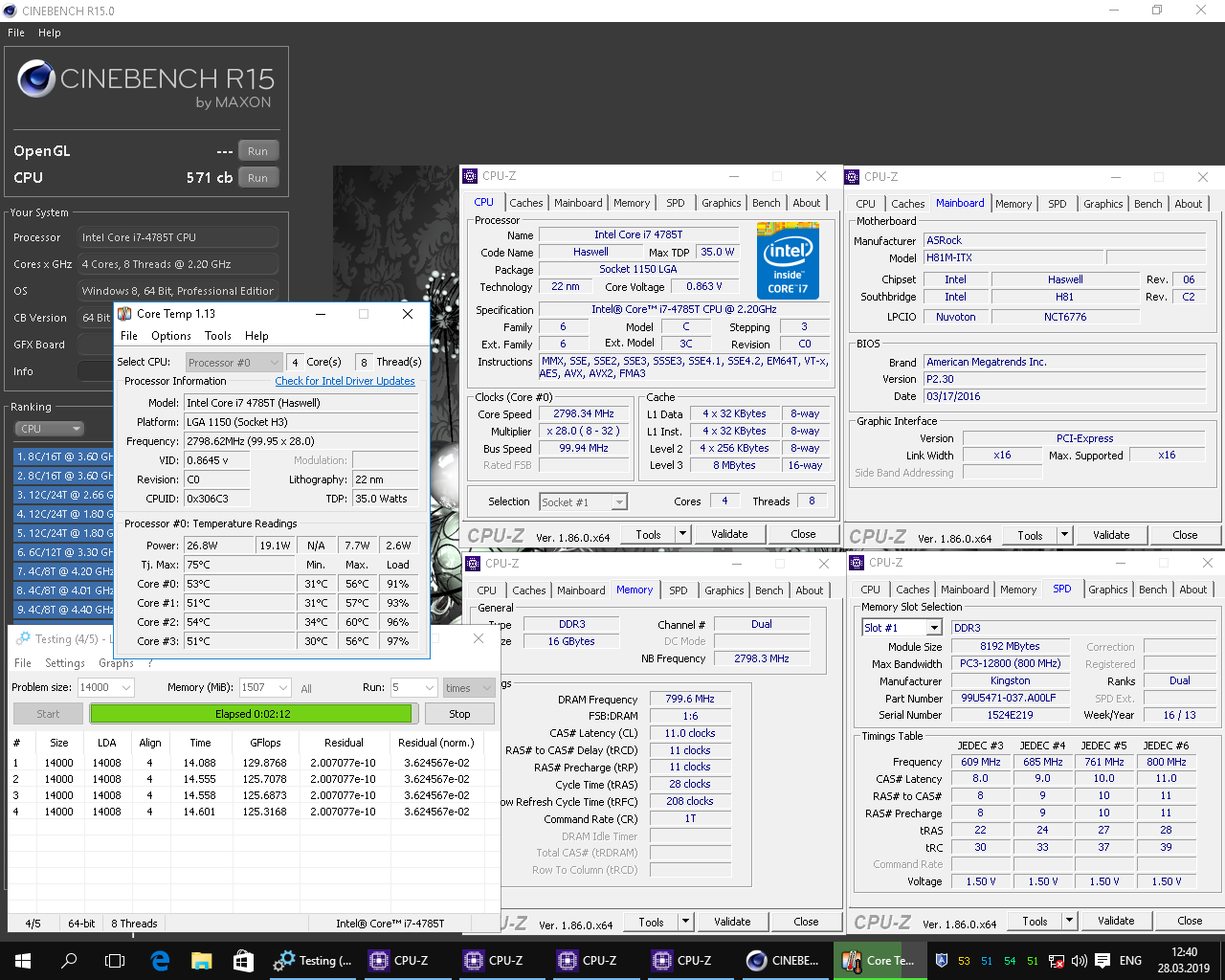The image size is (1225, 980).
Task: Click Tools dropdown arrow in CPU-Z SPD window
Action: tap(1069, 922)
